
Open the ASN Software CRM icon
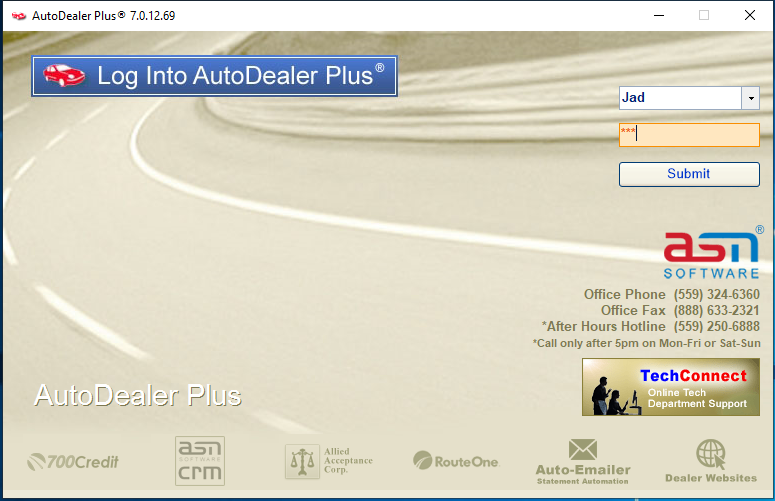(x=200, y=461)
